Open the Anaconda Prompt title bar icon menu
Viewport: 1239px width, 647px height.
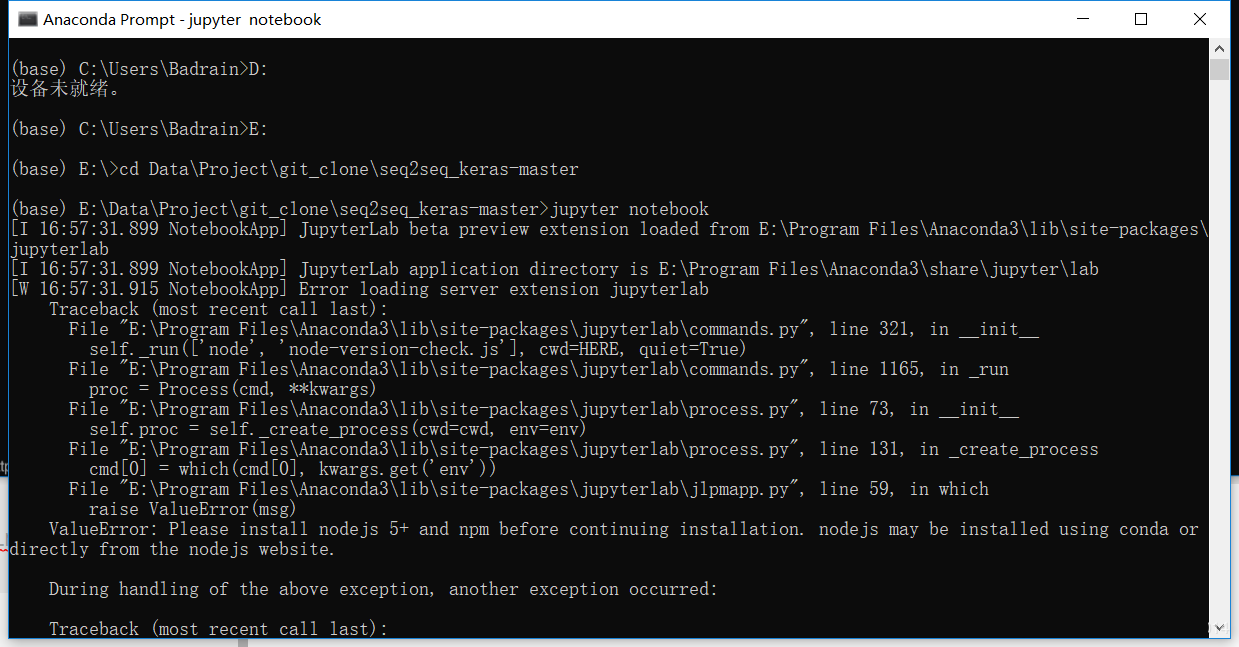28,19
